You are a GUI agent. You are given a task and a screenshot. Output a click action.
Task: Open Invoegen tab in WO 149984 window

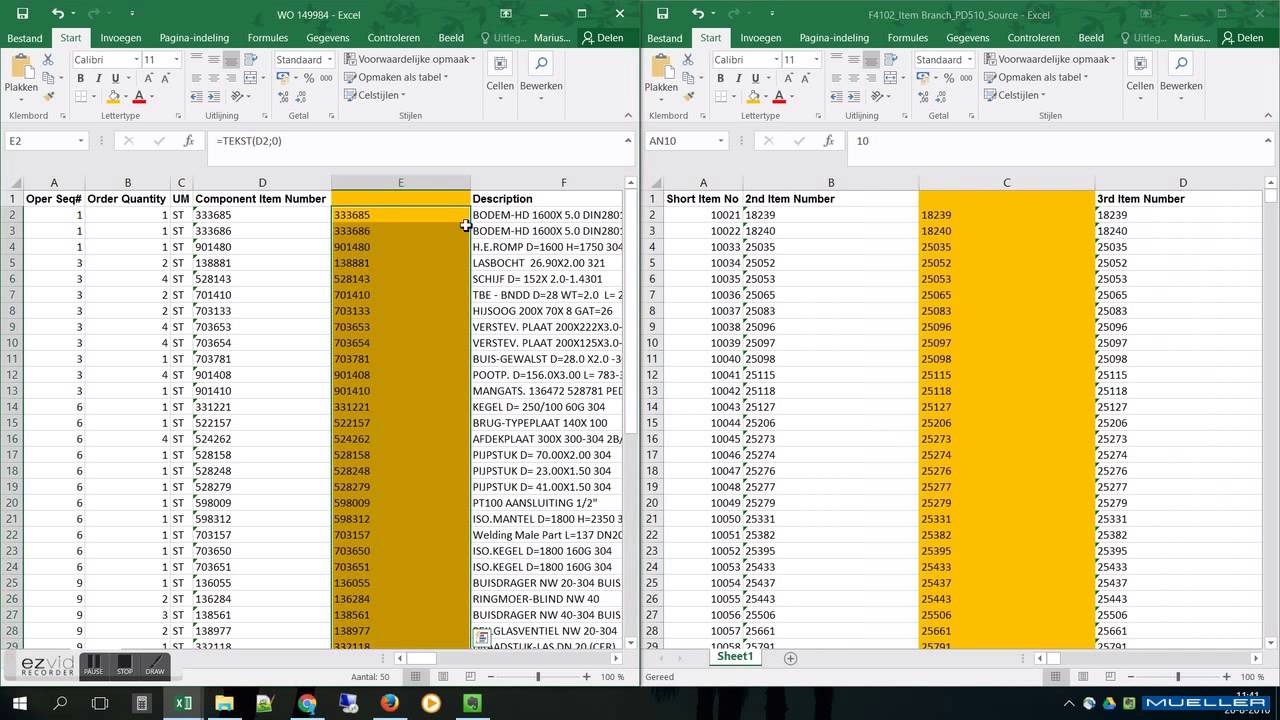pos(121,38)
